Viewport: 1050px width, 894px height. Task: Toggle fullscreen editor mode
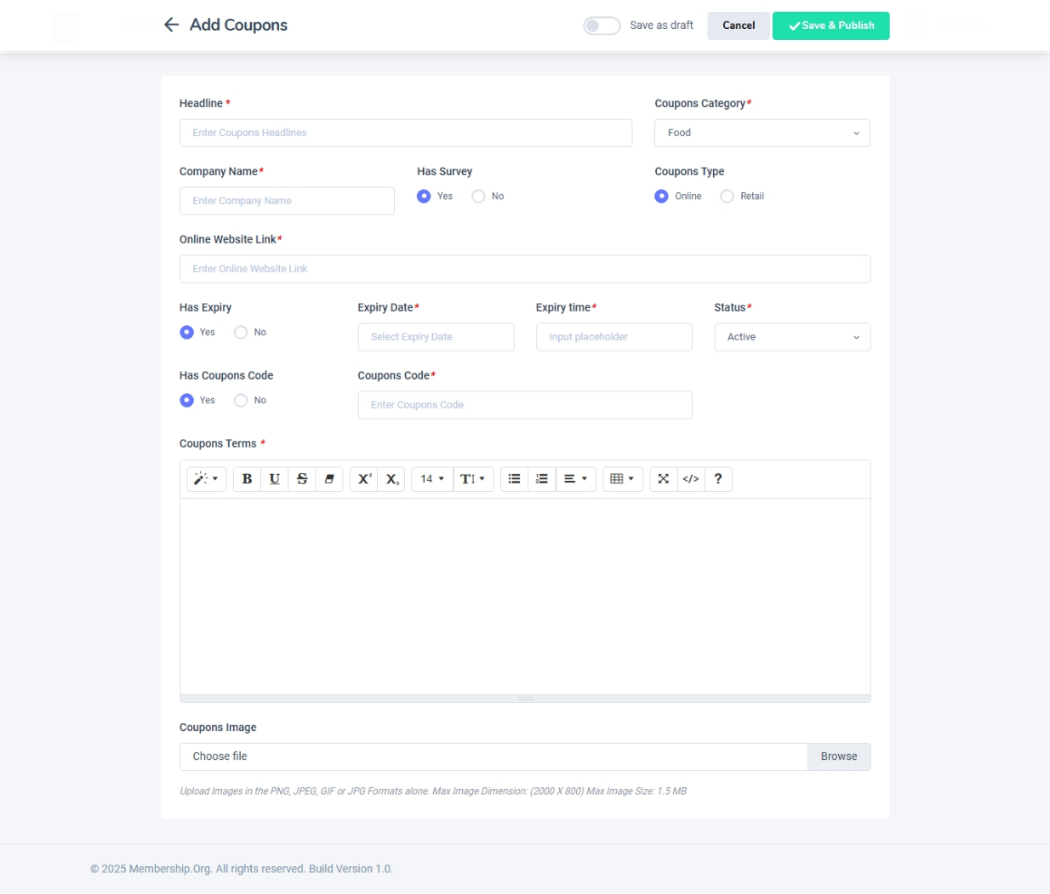663,479
